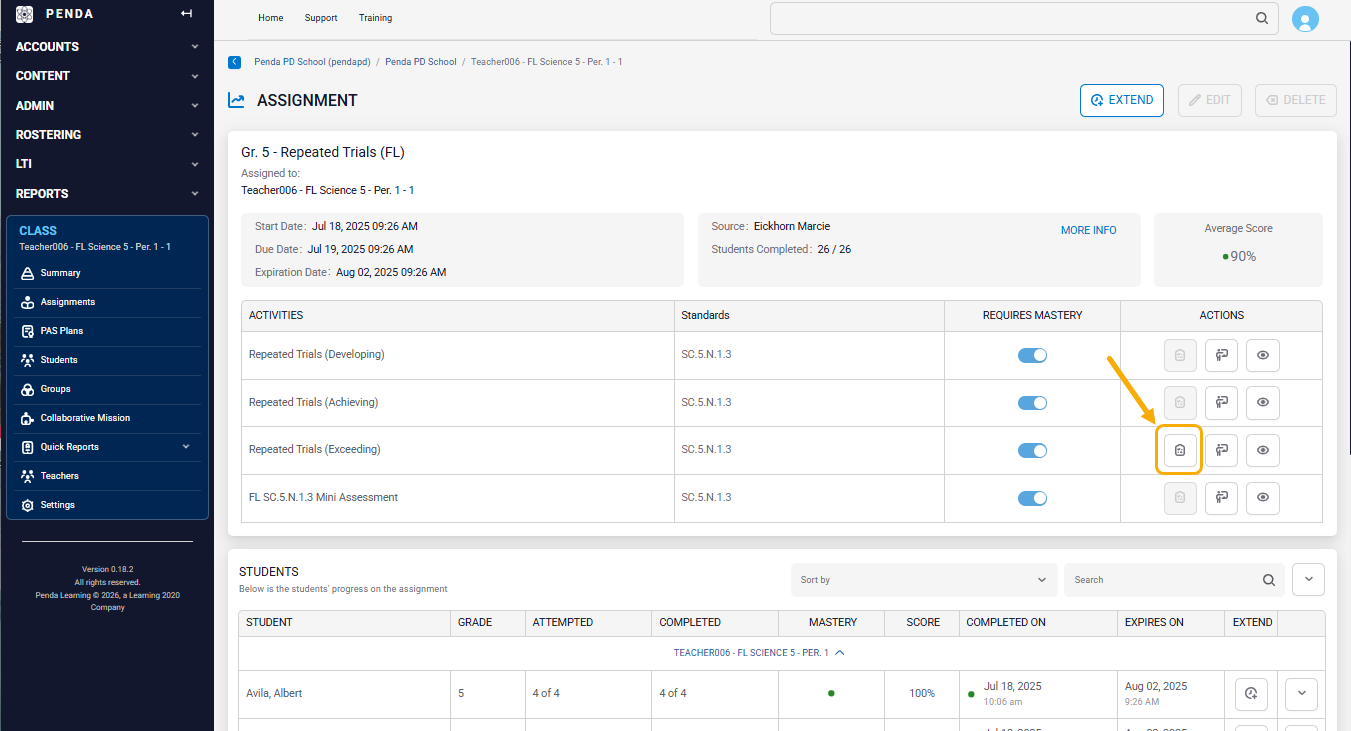This screenshot has width=1351, height=731.
Task: Open the user profile avatar
Action: (x=1305, y=19)
